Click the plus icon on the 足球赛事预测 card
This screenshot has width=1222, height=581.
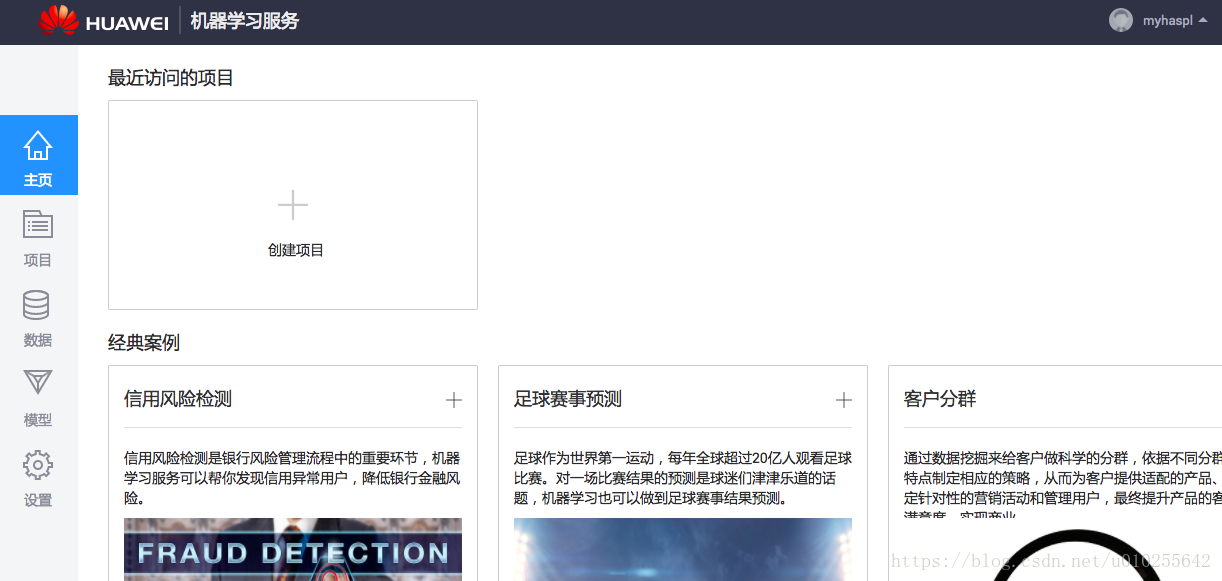click(844, 400)
